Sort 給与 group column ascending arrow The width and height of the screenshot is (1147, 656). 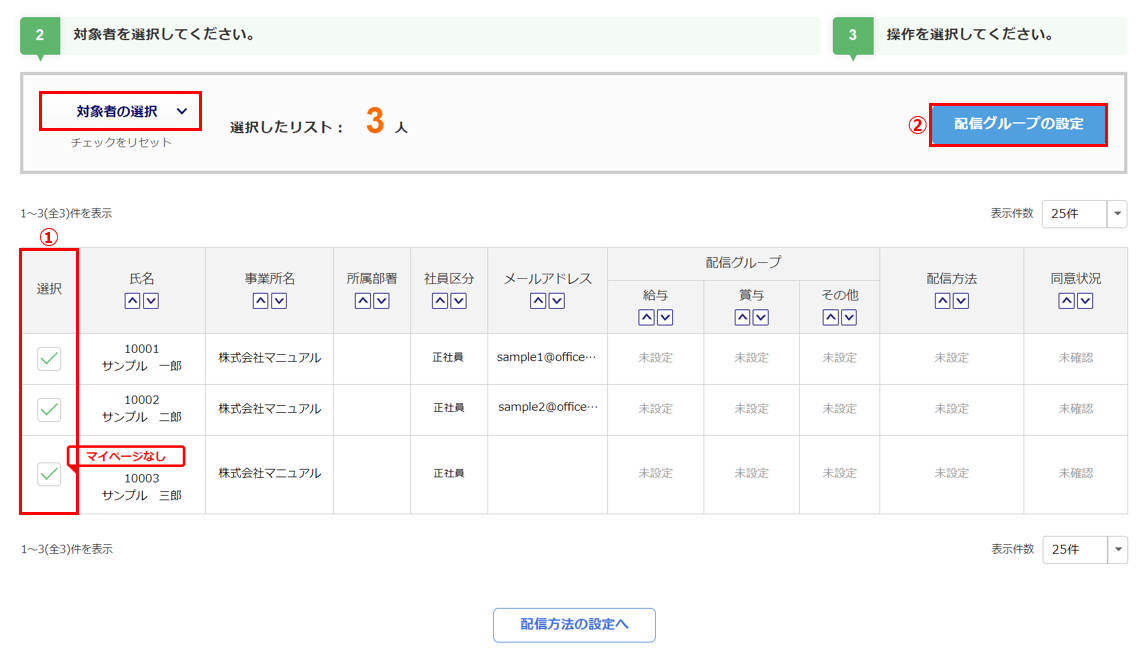[646, 317]
